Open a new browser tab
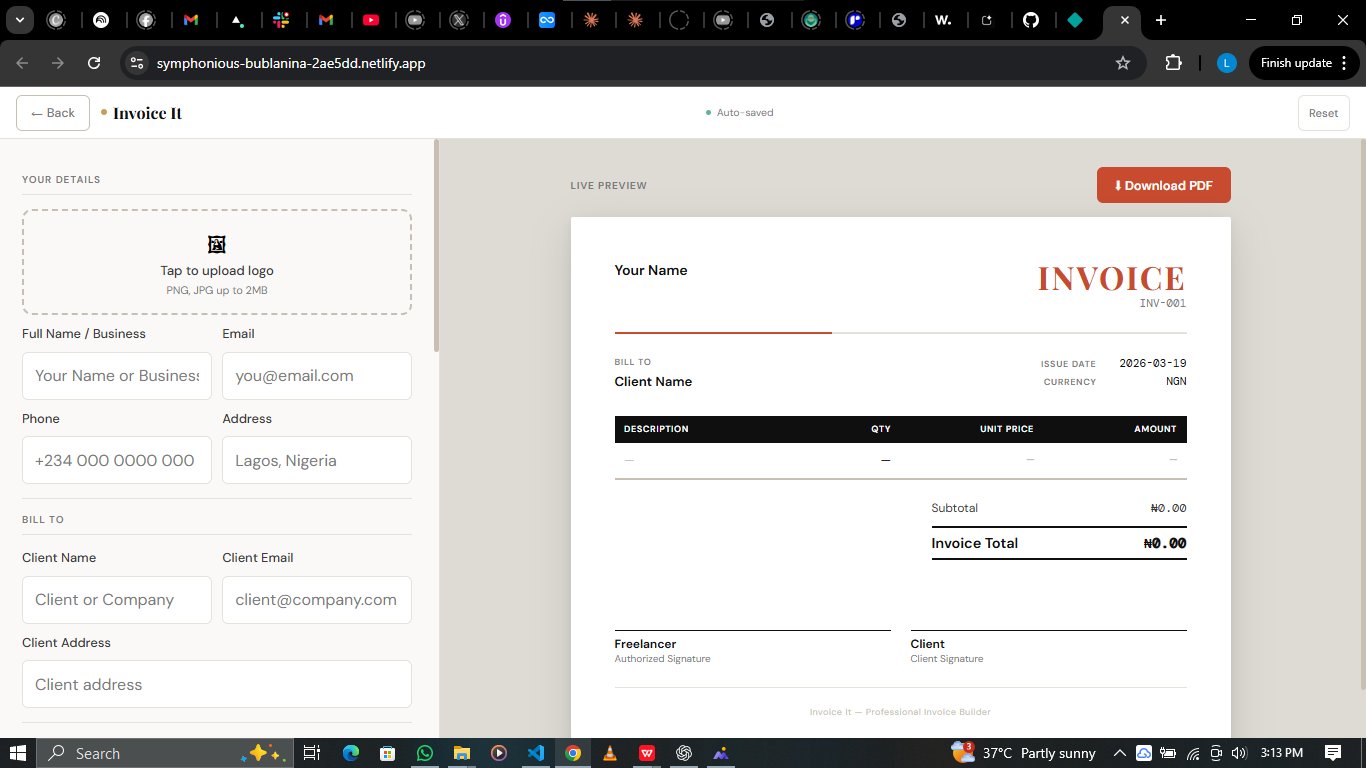The width and height of the screenshot is (1366, 768). pyautogui.click(x=1160, y=20)
